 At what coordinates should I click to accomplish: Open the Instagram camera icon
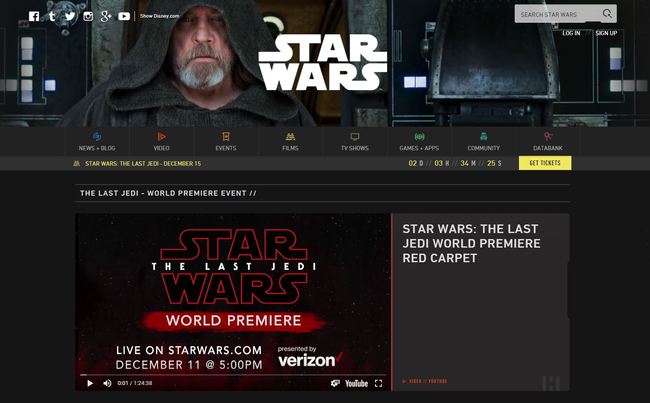click(88, 16)
